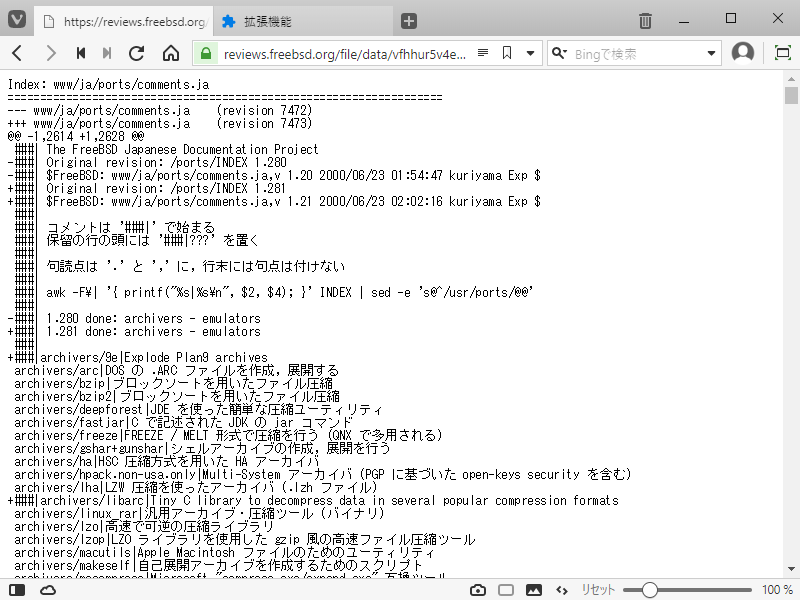Click the 'archivers/linux_rar' line
The height and width of the screenshot is (600, 800).
(199, 513)
